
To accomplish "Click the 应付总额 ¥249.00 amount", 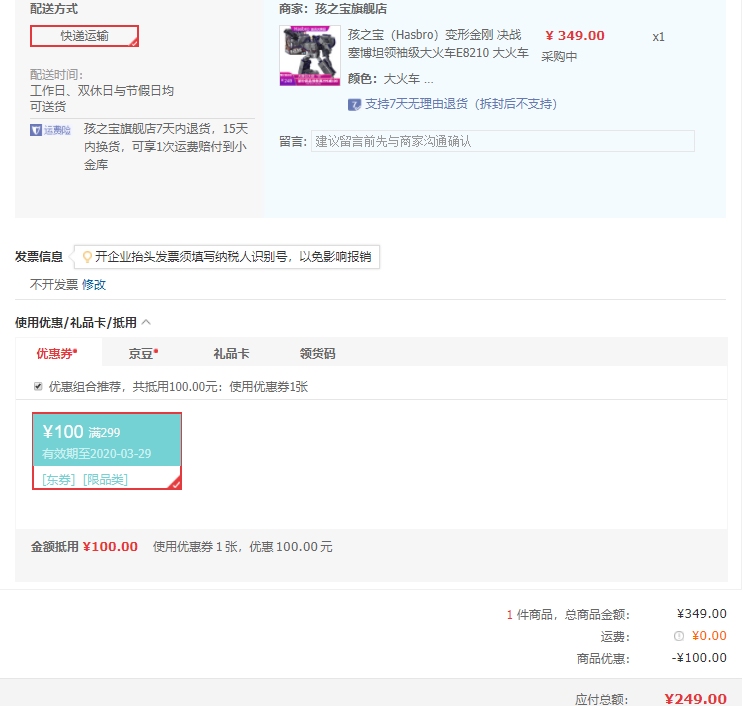I will 695,698.
